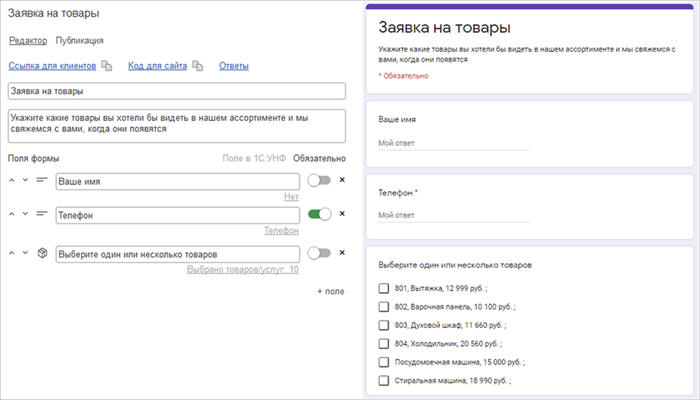Tick the 804, Холодильник checkbox
The height and width of the screenshot is (400, 700).
[x=384, y=344]
